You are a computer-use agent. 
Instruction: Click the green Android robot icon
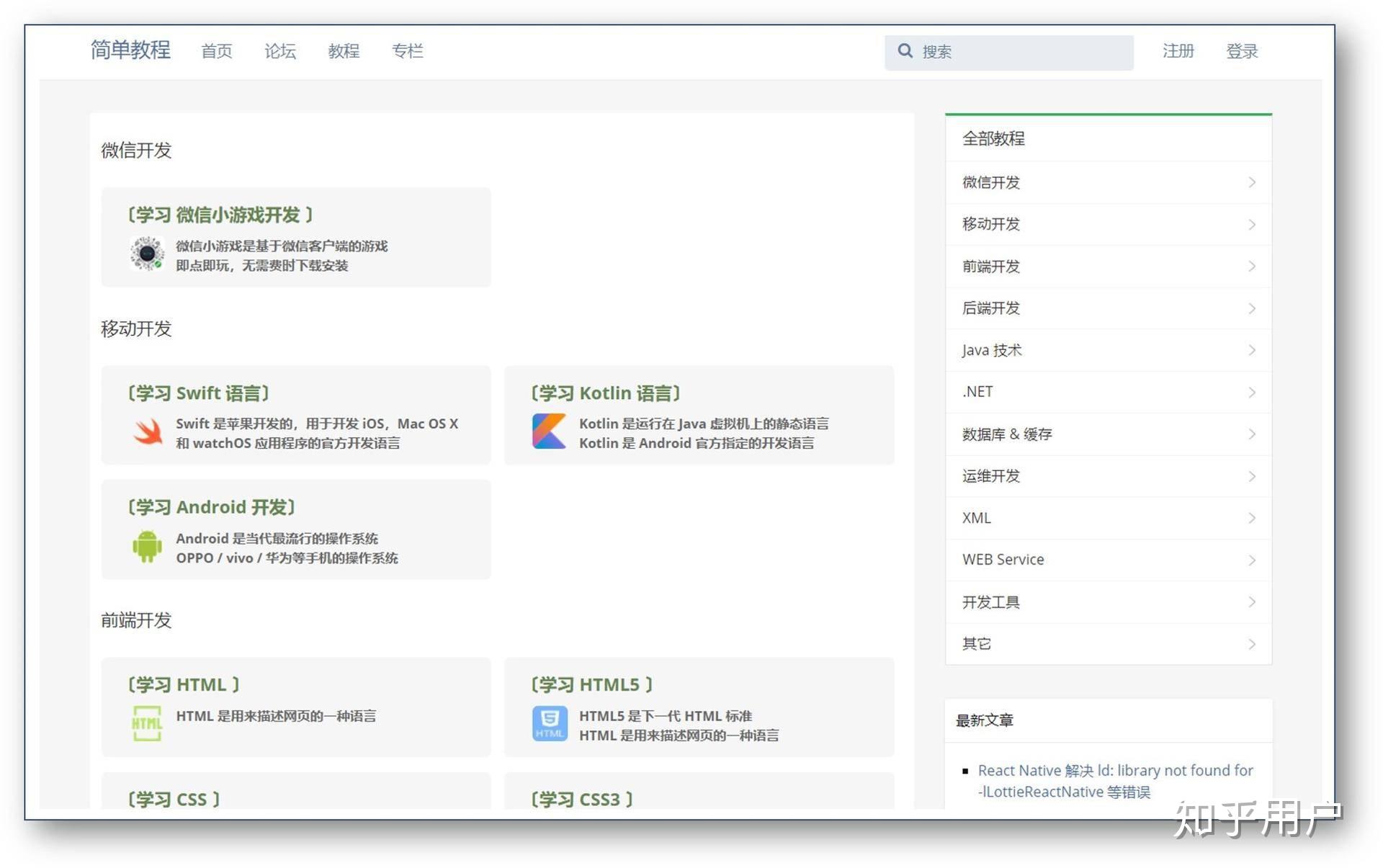[147, 546]
